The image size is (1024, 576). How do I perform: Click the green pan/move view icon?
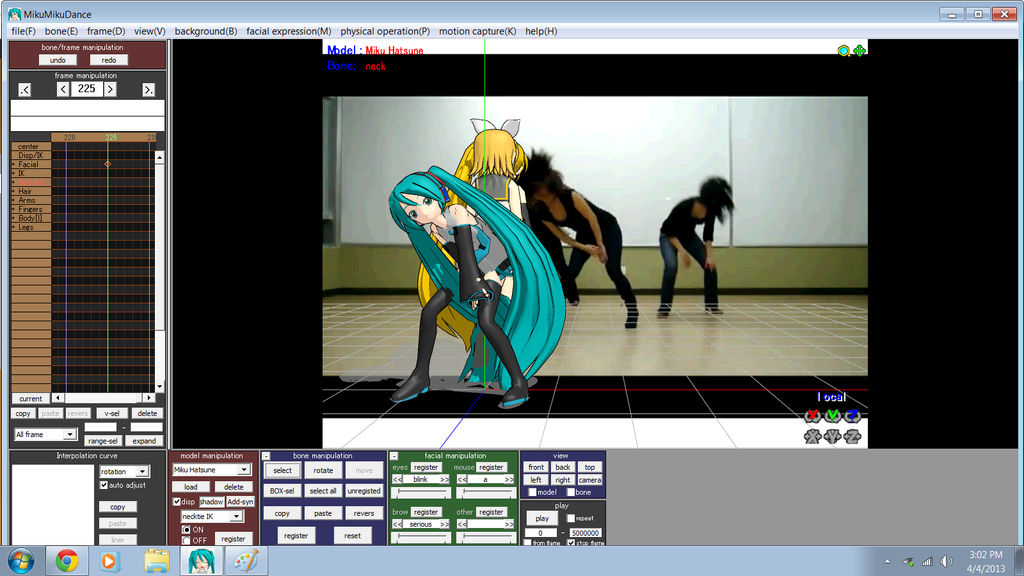point(859,50)
